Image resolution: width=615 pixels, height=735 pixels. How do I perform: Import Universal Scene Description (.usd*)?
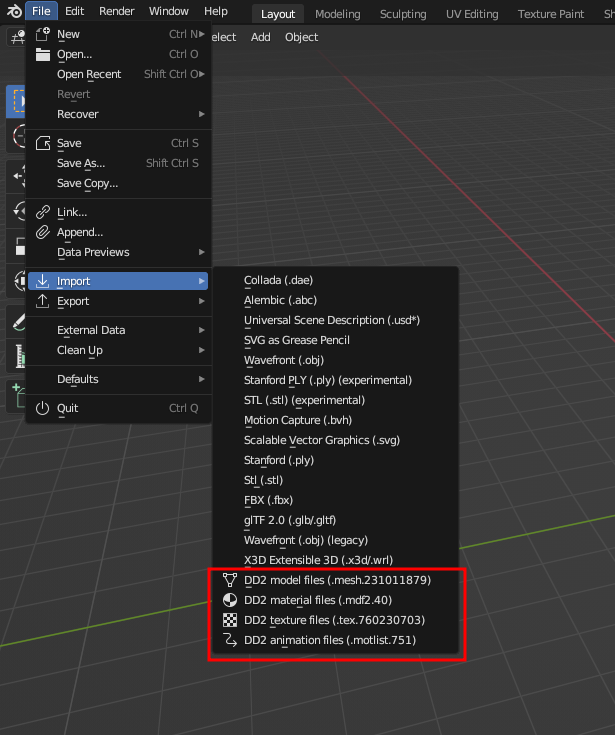tap(335, 320)
